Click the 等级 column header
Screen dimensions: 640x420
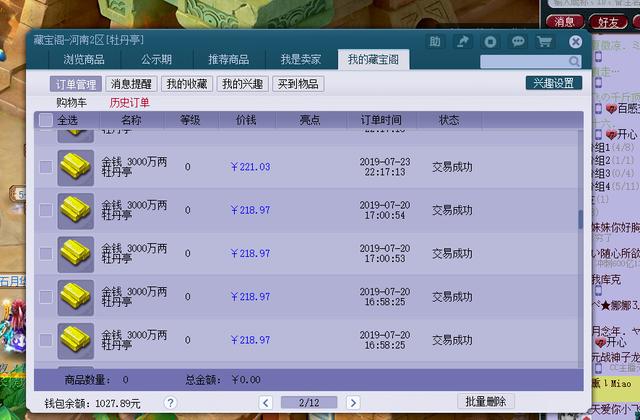pyautogui.click(x=190, y=120)
